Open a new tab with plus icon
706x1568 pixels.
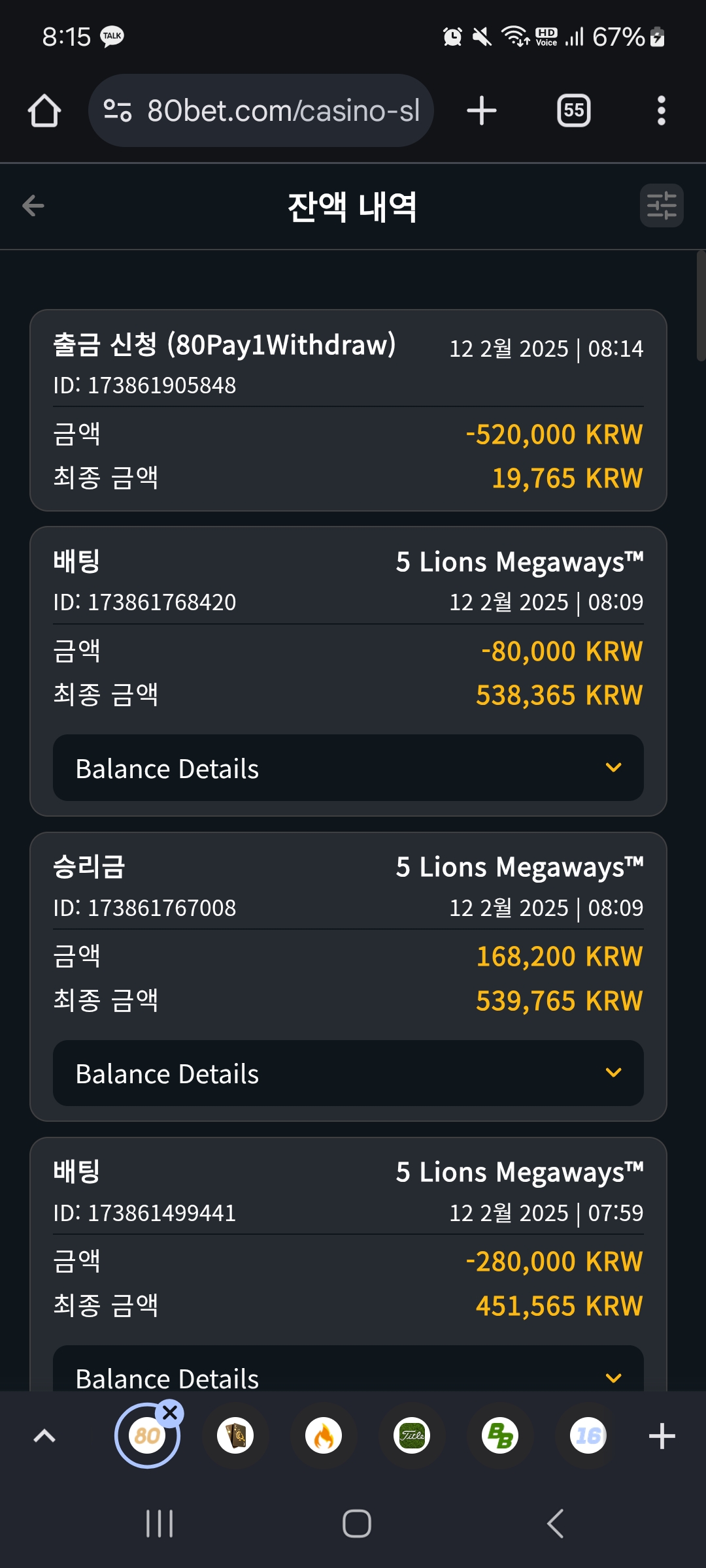482,110
